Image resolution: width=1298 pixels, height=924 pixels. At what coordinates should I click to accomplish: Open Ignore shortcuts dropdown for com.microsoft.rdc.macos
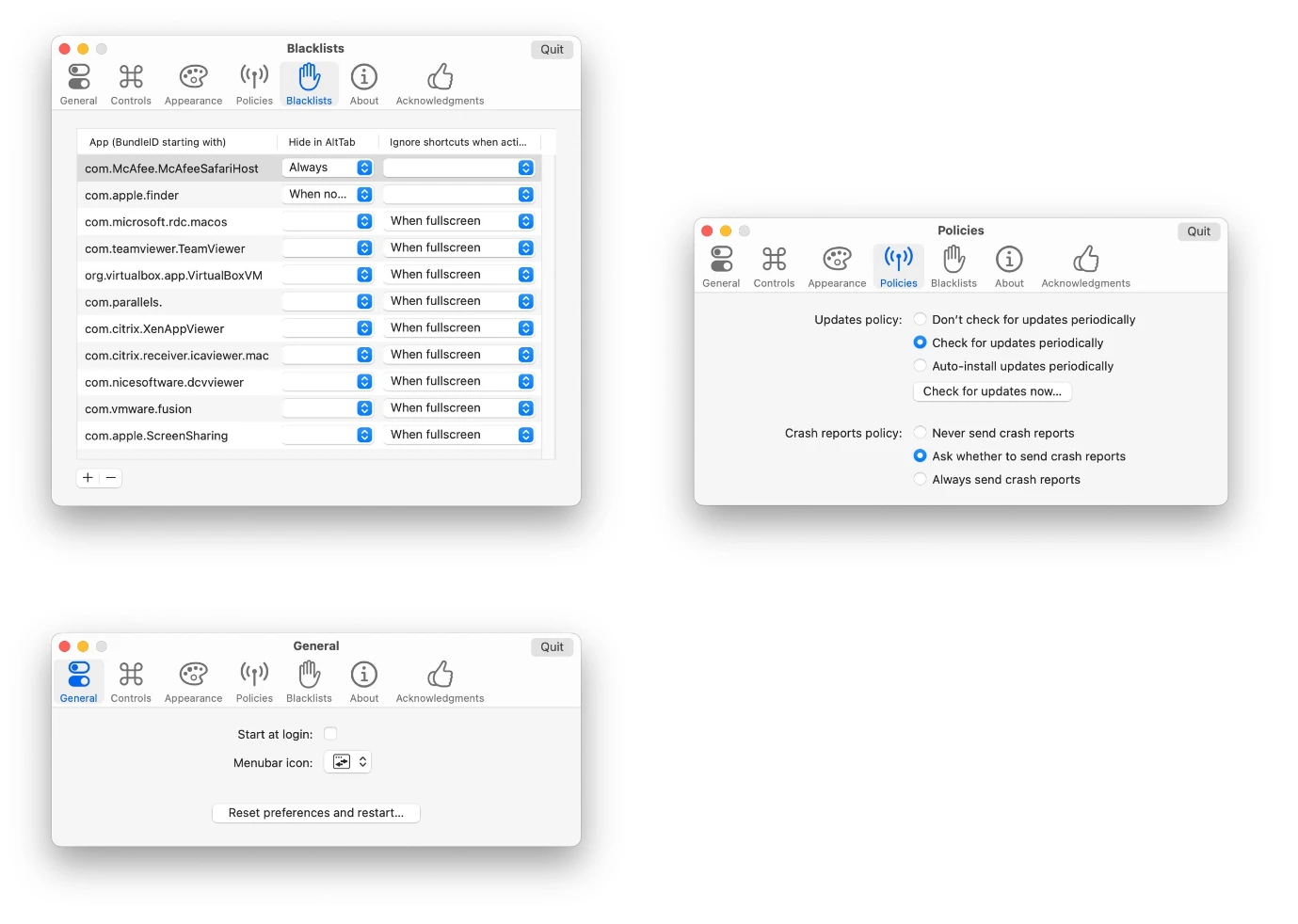pyautogui.click(x=458, y=221)
